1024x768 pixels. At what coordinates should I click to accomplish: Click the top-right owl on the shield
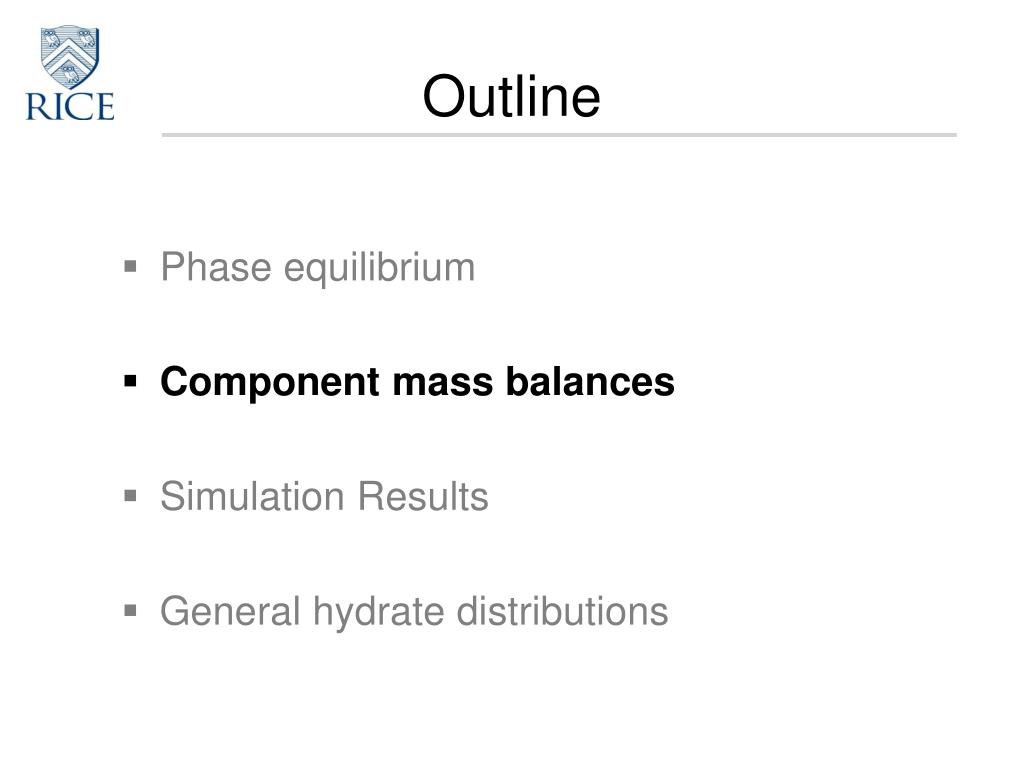pyautogui.click(x=87, y=38)
